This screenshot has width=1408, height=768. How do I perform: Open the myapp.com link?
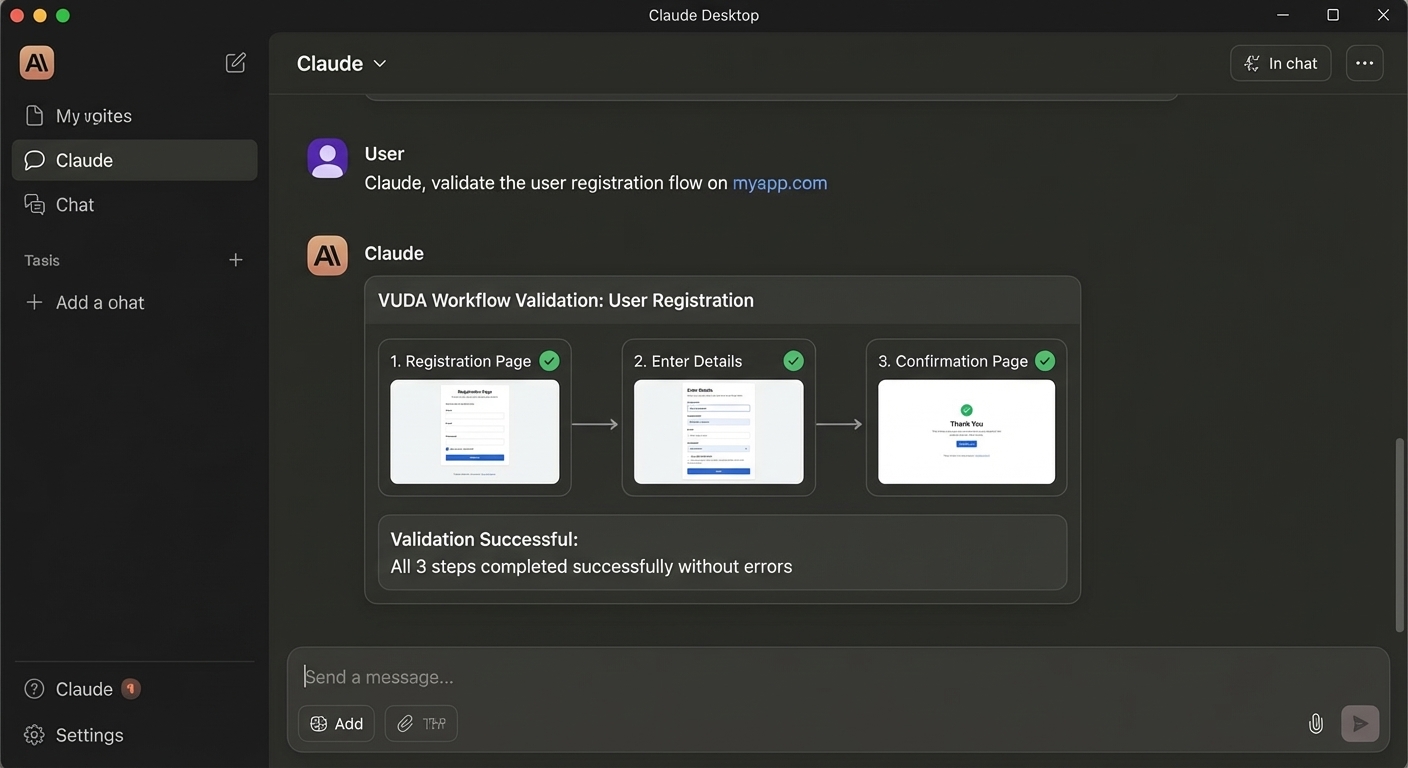coord(780,183)
